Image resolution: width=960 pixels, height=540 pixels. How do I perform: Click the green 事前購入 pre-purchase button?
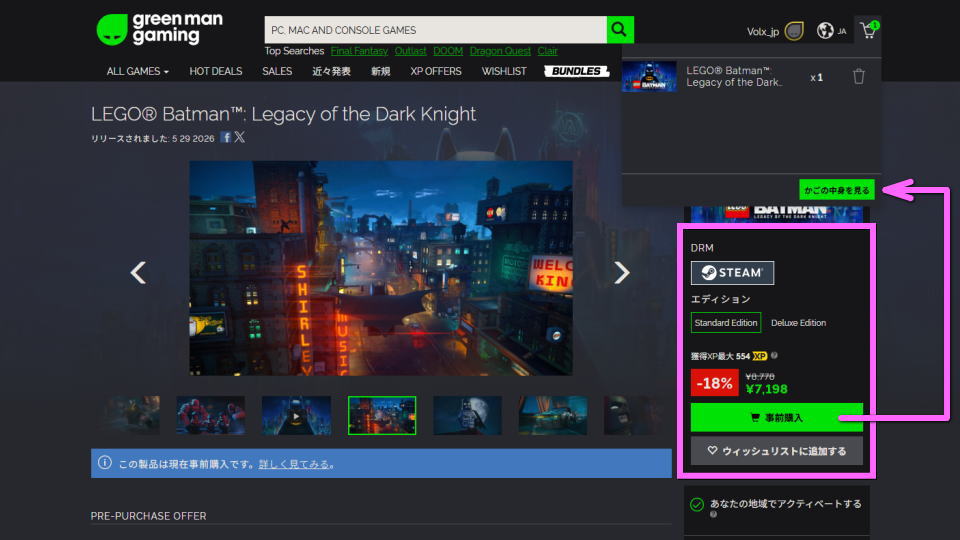pyautogui.click(x=776, y=417)
